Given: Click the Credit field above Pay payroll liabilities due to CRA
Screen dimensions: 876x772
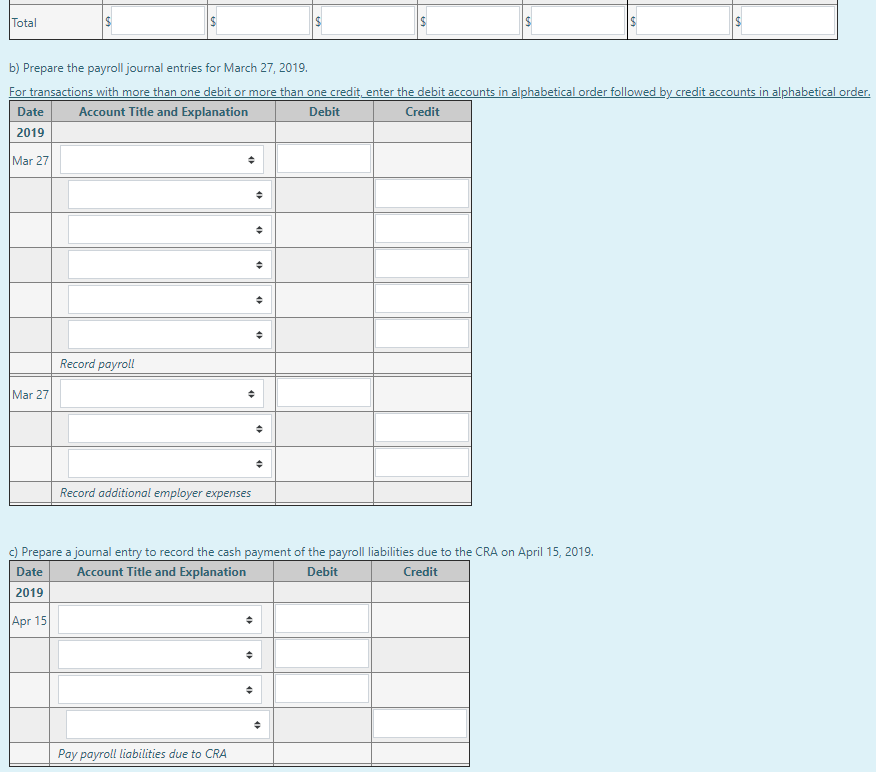Looking at the screenshot, I should (x=420, y=723).
